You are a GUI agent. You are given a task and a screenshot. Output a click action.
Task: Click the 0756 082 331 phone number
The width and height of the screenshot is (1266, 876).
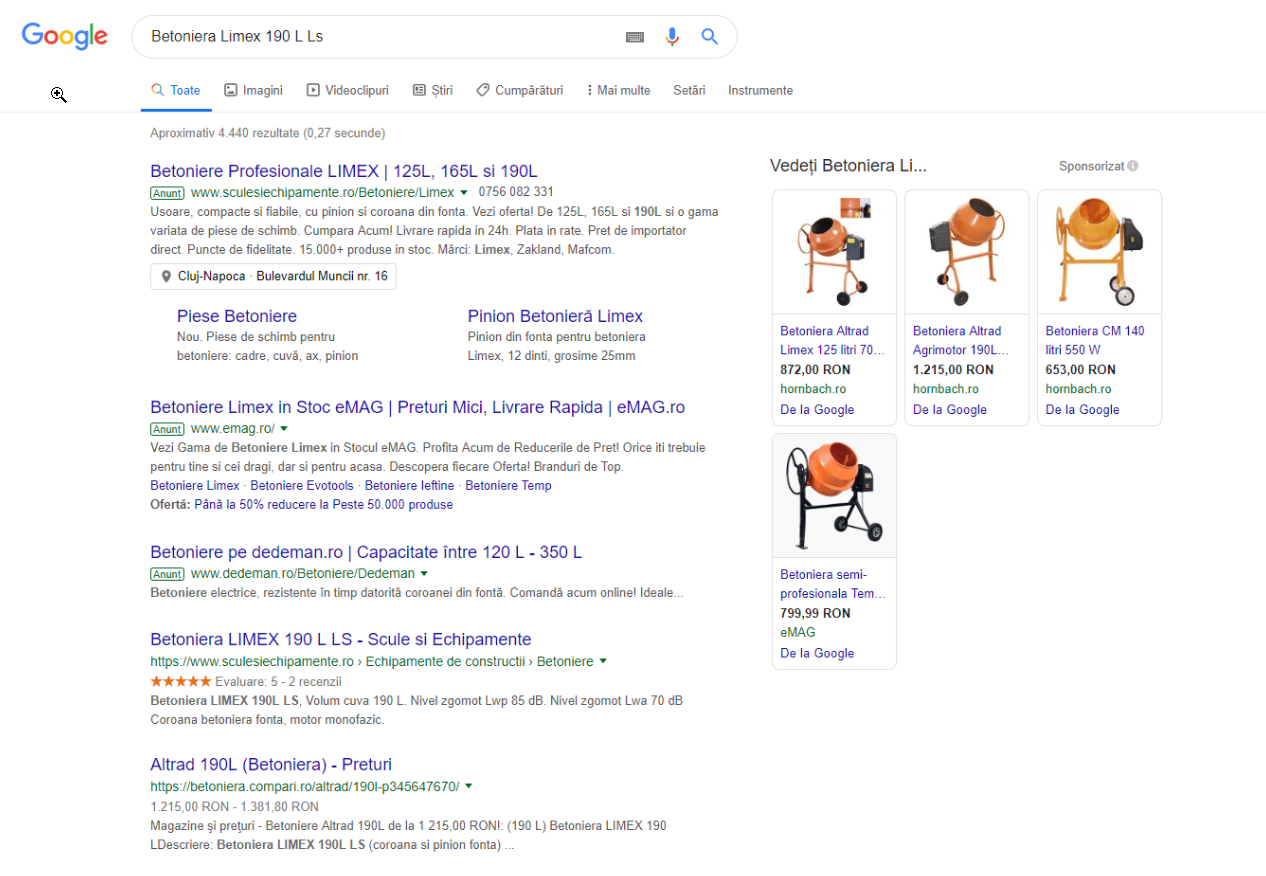(516, 192)
